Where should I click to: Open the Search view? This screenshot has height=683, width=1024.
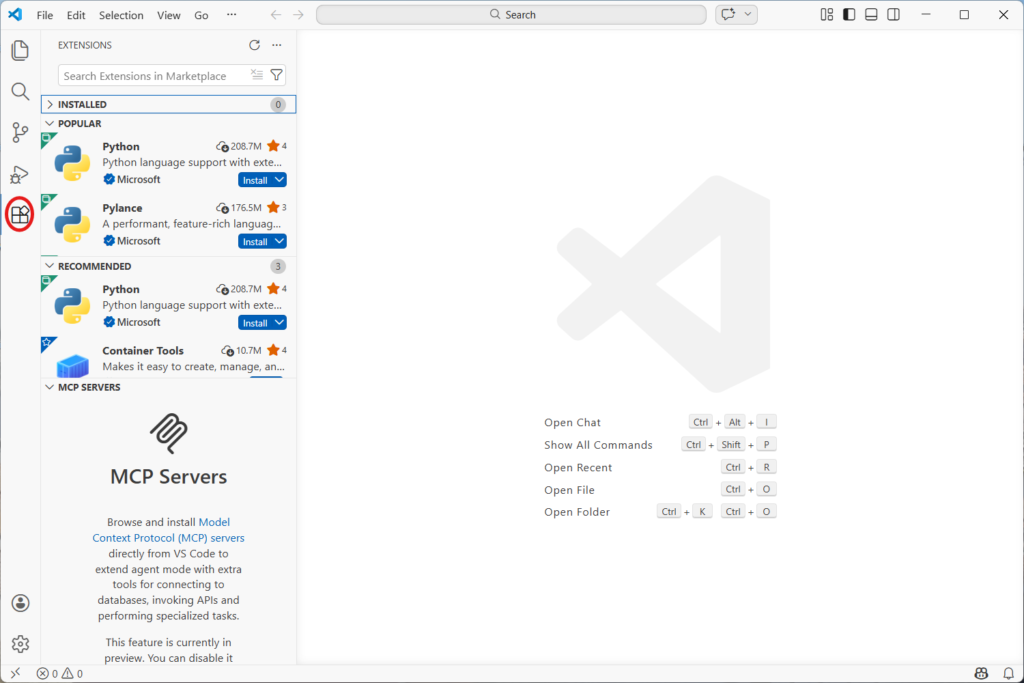20,91
